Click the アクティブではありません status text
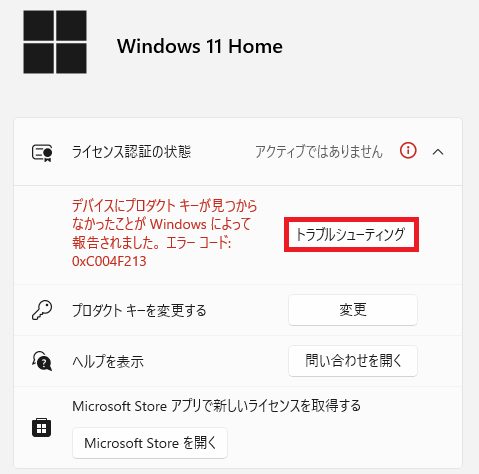The width and height of the screenshot is (479, 474). [319, 152]
